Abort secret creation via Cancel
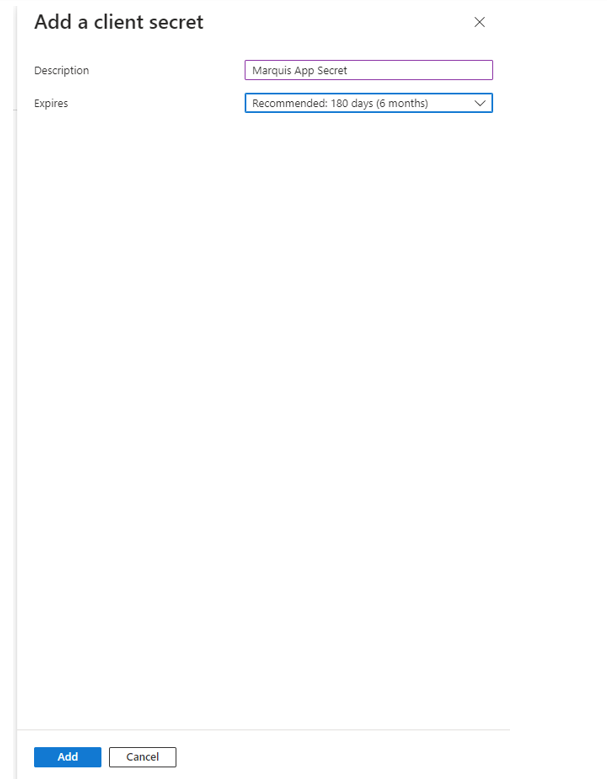The width and height of the screenshot is (607, 779). 142,757
